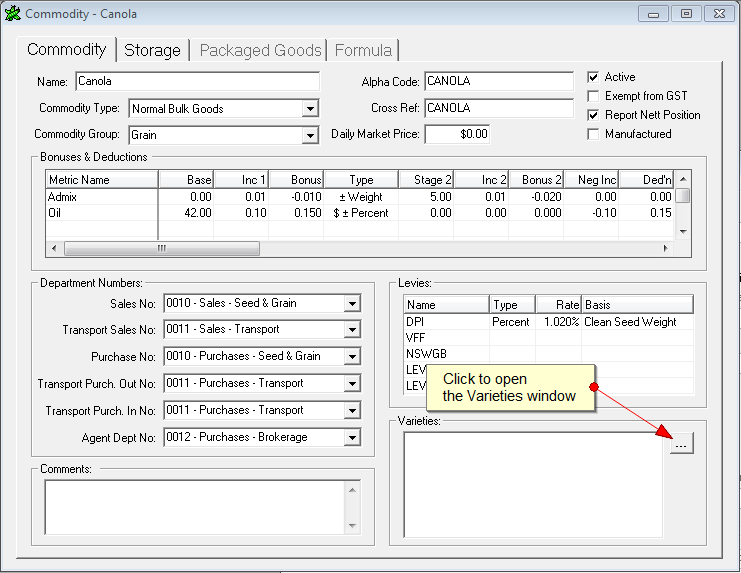Click the Commodity window title bar icon
Screen dimensions: 741x573
point(12,14)
